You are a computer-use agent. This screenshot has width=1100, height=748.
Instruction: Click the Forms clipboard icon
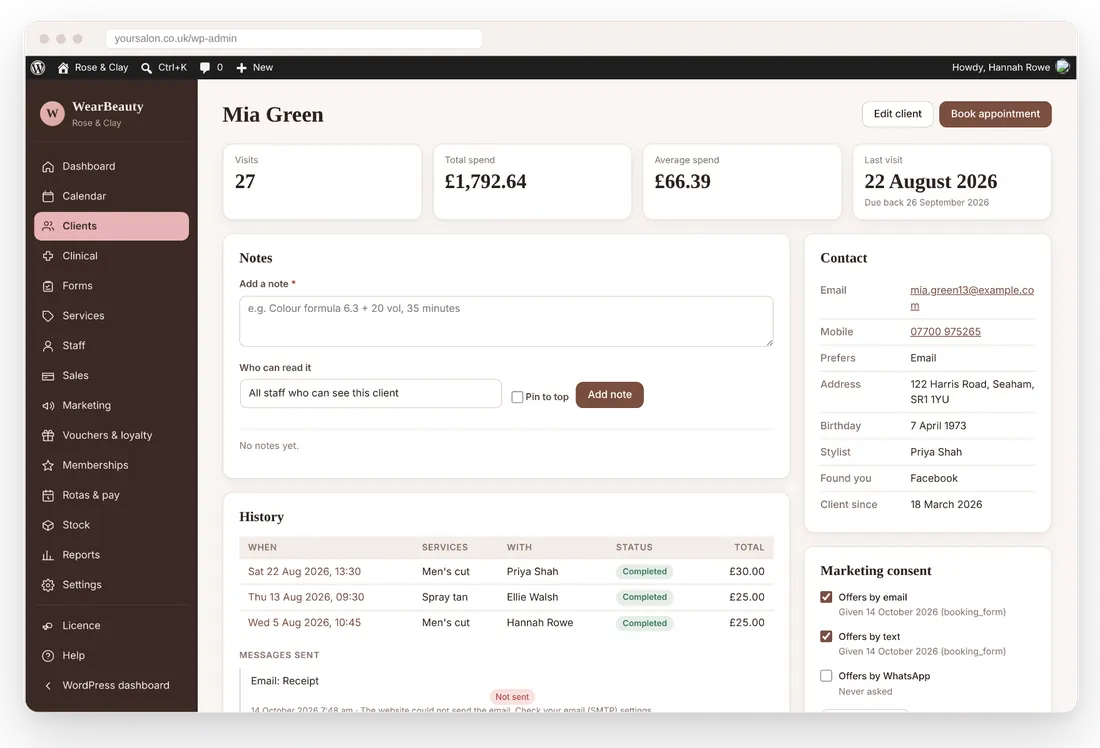48,286
